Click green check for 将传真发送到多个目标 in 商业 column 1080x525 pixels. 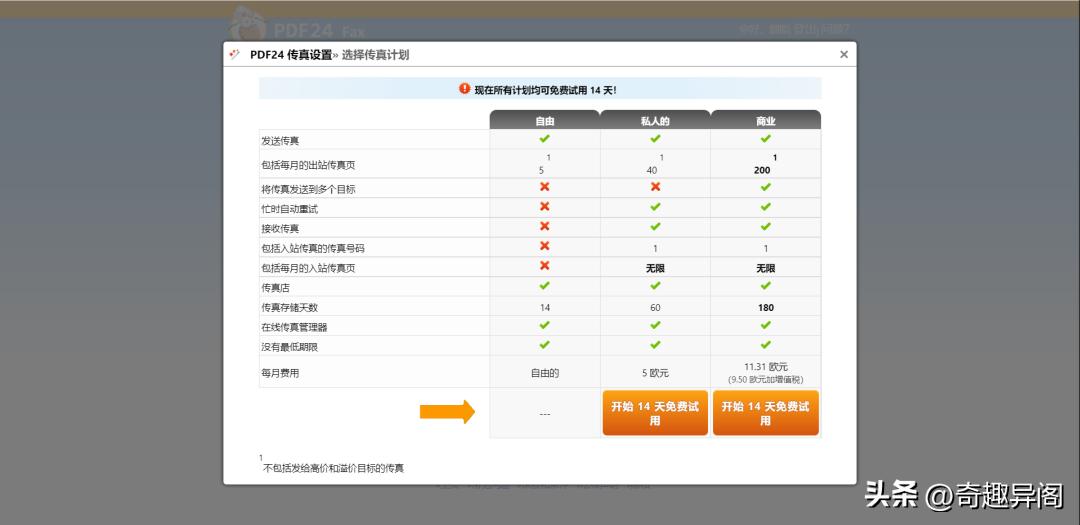tap(765, 187)
